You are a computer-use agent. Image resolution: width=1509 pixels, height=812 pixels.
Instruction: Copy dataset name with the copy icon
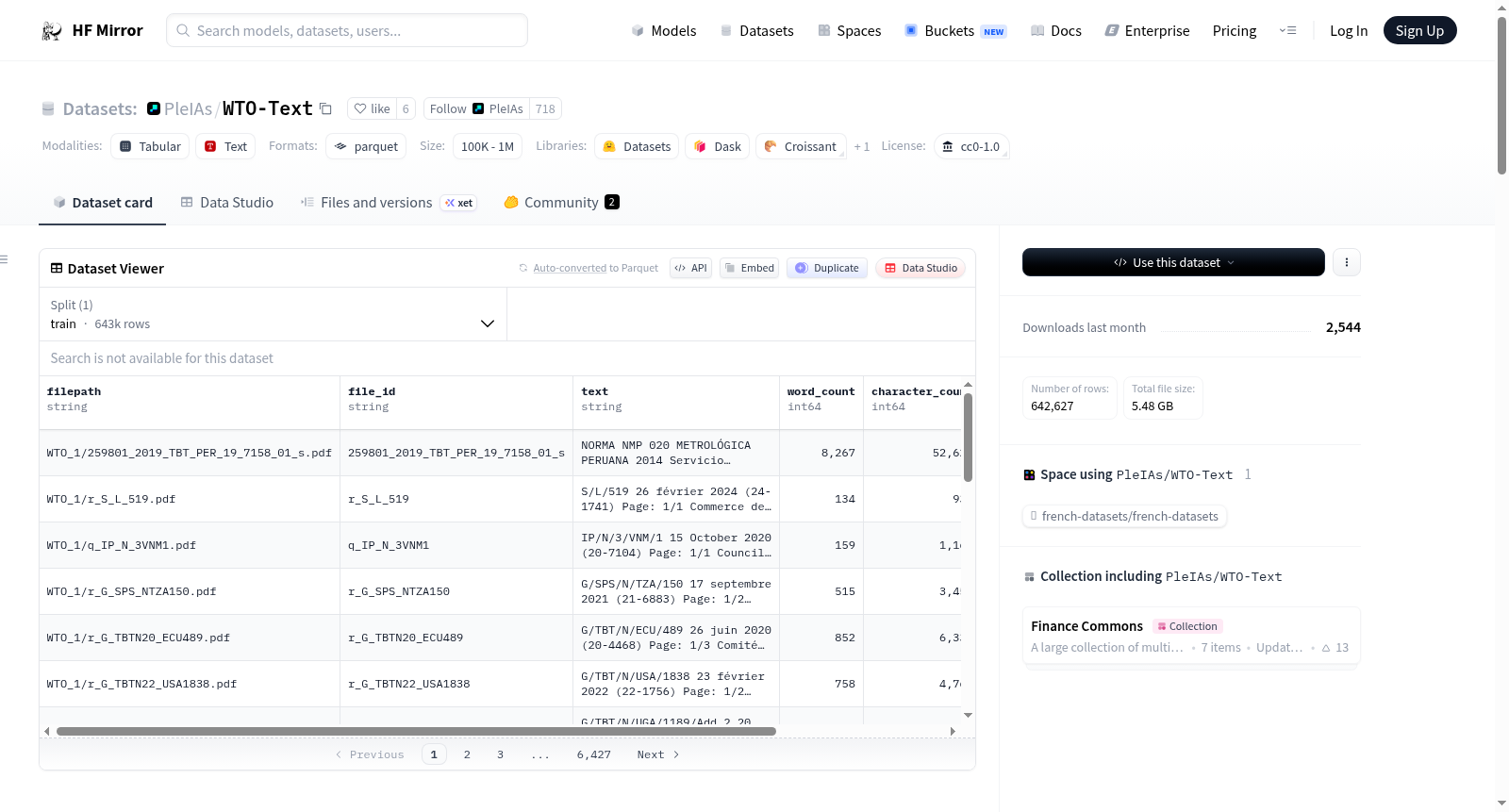coord(325,108)
